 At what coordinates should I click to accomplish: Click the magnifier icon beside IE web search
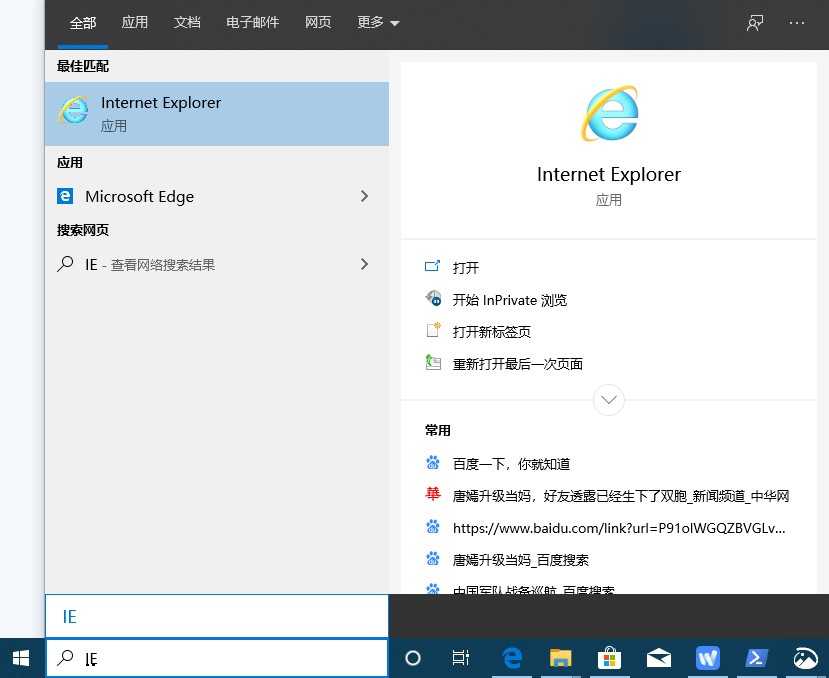[x=65, y=263]
